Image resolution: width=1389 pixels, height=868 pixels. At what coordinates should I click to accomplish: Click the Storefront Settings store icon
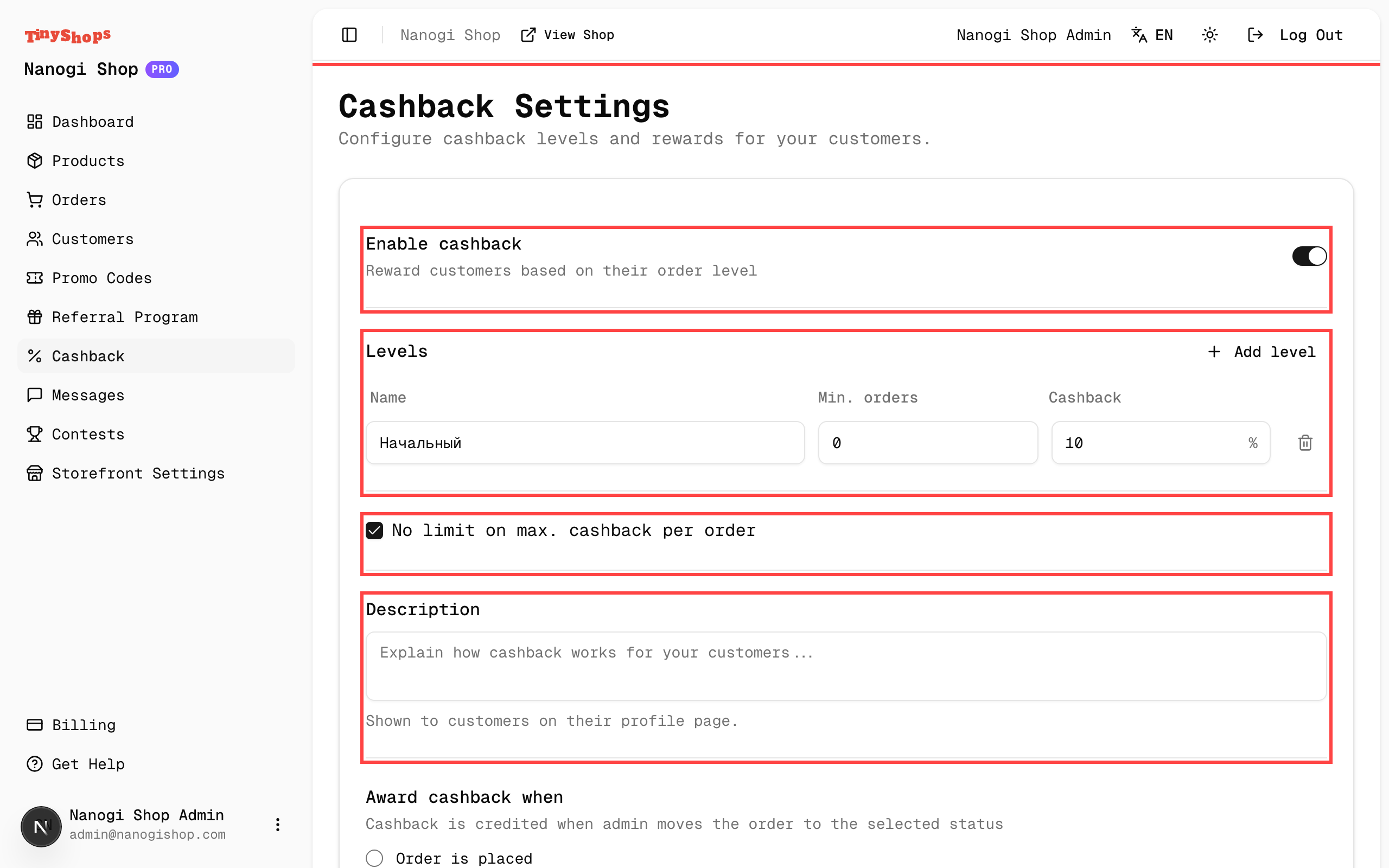(x=34, y=473)
